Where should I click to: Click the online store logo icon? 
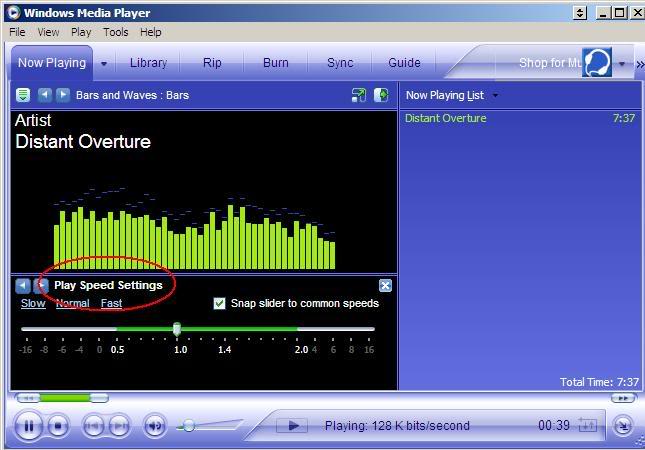[x=597, y=63]
